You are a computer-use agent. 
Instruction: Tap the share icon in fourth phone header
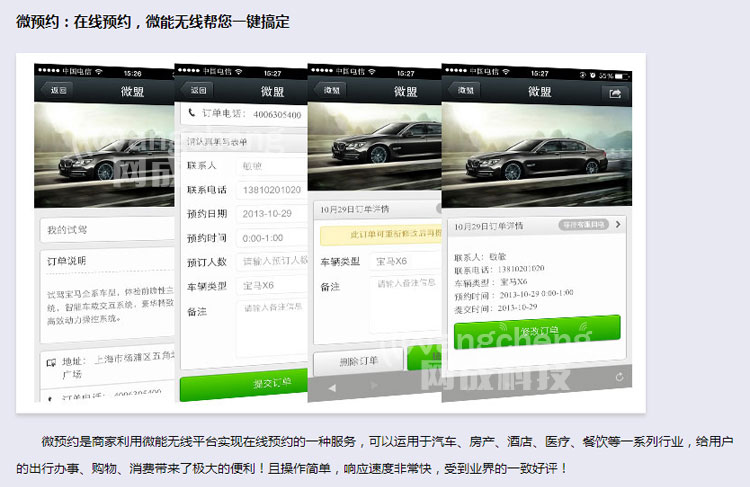coord(615,92)
